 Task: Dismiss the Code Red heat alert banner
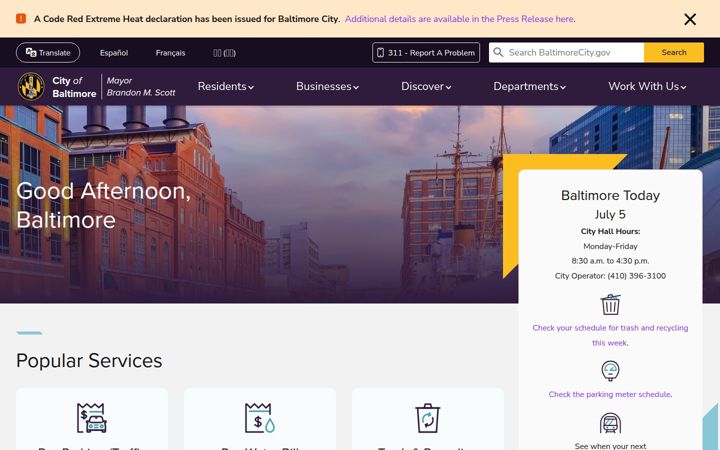(x=690, y=19)
